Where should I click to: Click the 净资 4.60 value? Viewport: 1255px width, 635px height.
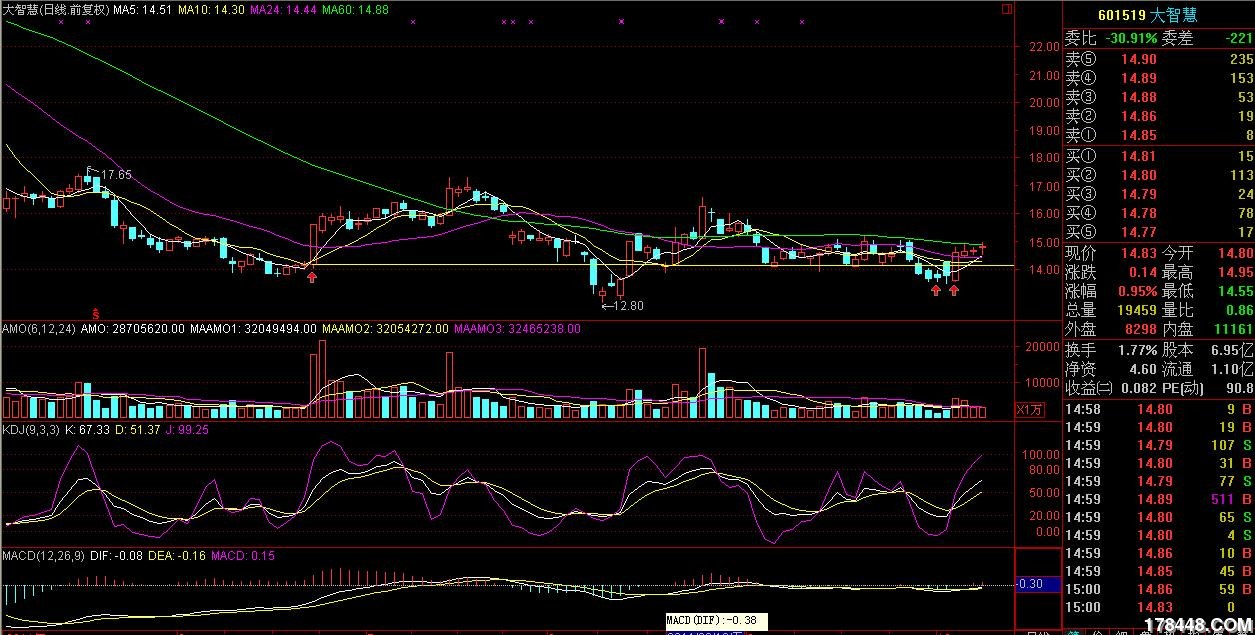point(1144,369)
